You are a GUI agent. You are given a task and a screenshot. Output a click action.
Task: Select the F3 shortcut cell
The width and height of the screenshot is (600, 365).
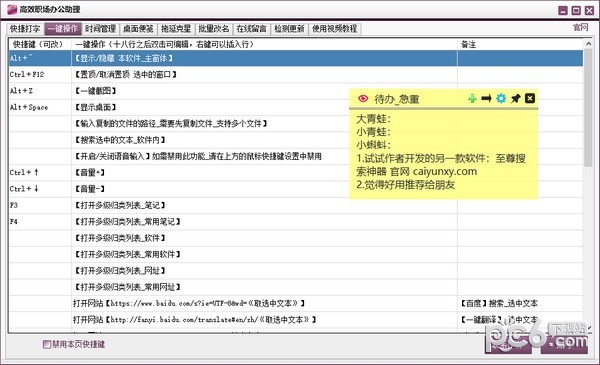tap(40, 205)
